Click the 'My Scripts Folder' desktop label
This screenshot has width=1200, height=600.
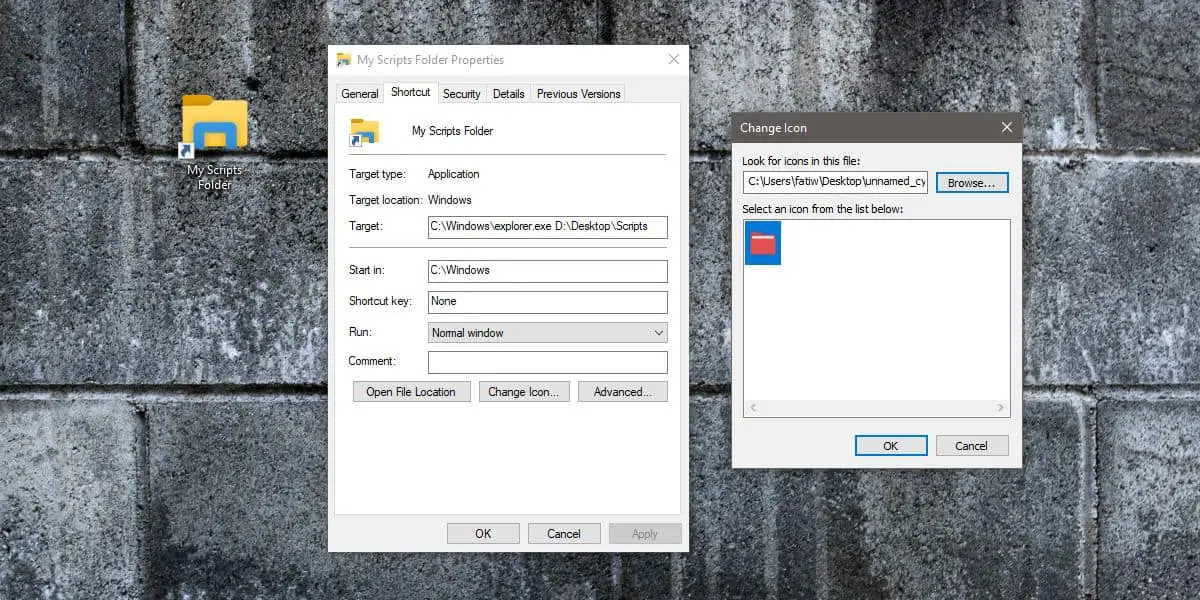point(214,177)
